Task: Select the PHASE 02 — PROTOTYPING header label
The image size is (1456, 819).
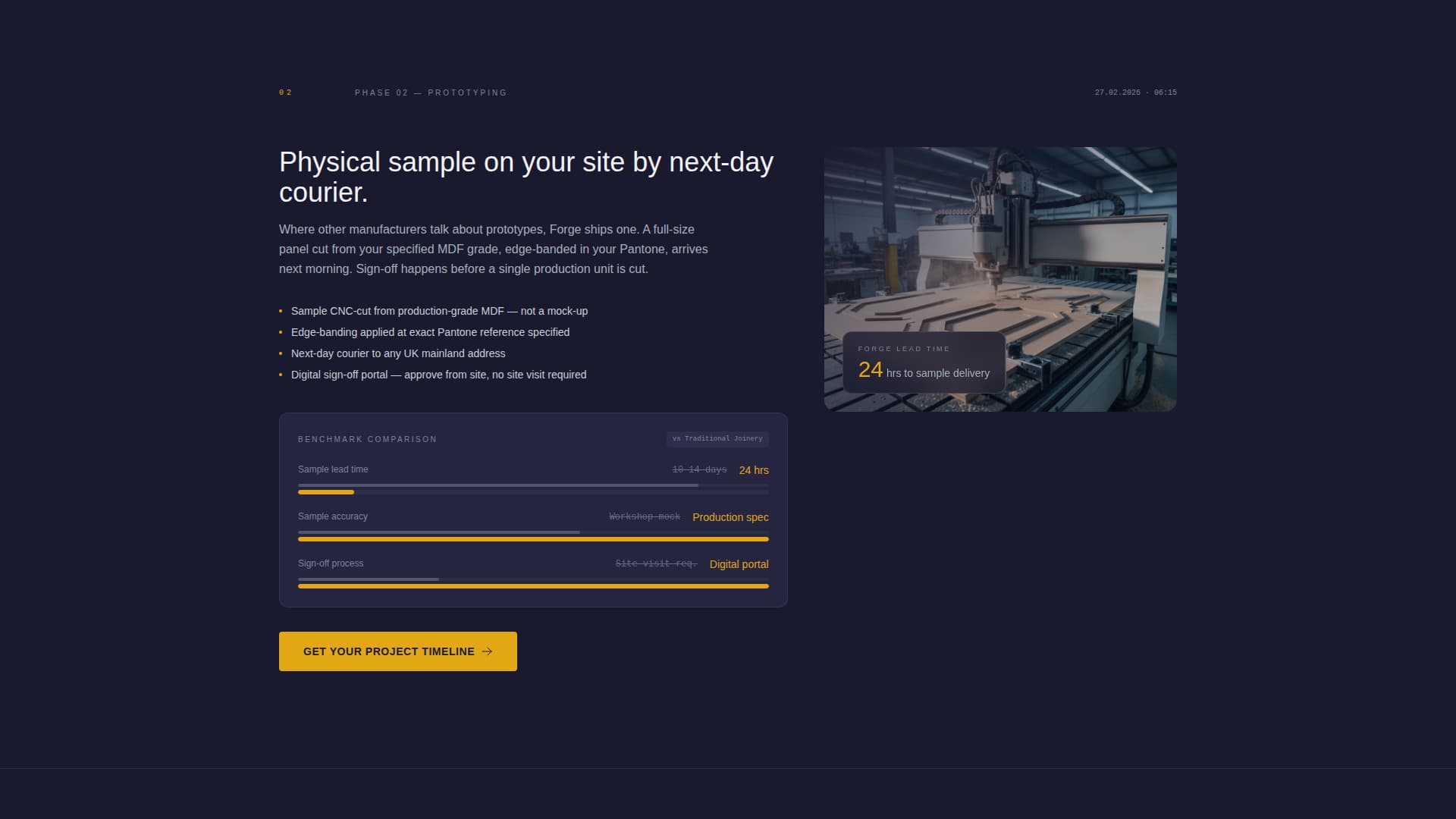Action: click(x=431, y=93)
